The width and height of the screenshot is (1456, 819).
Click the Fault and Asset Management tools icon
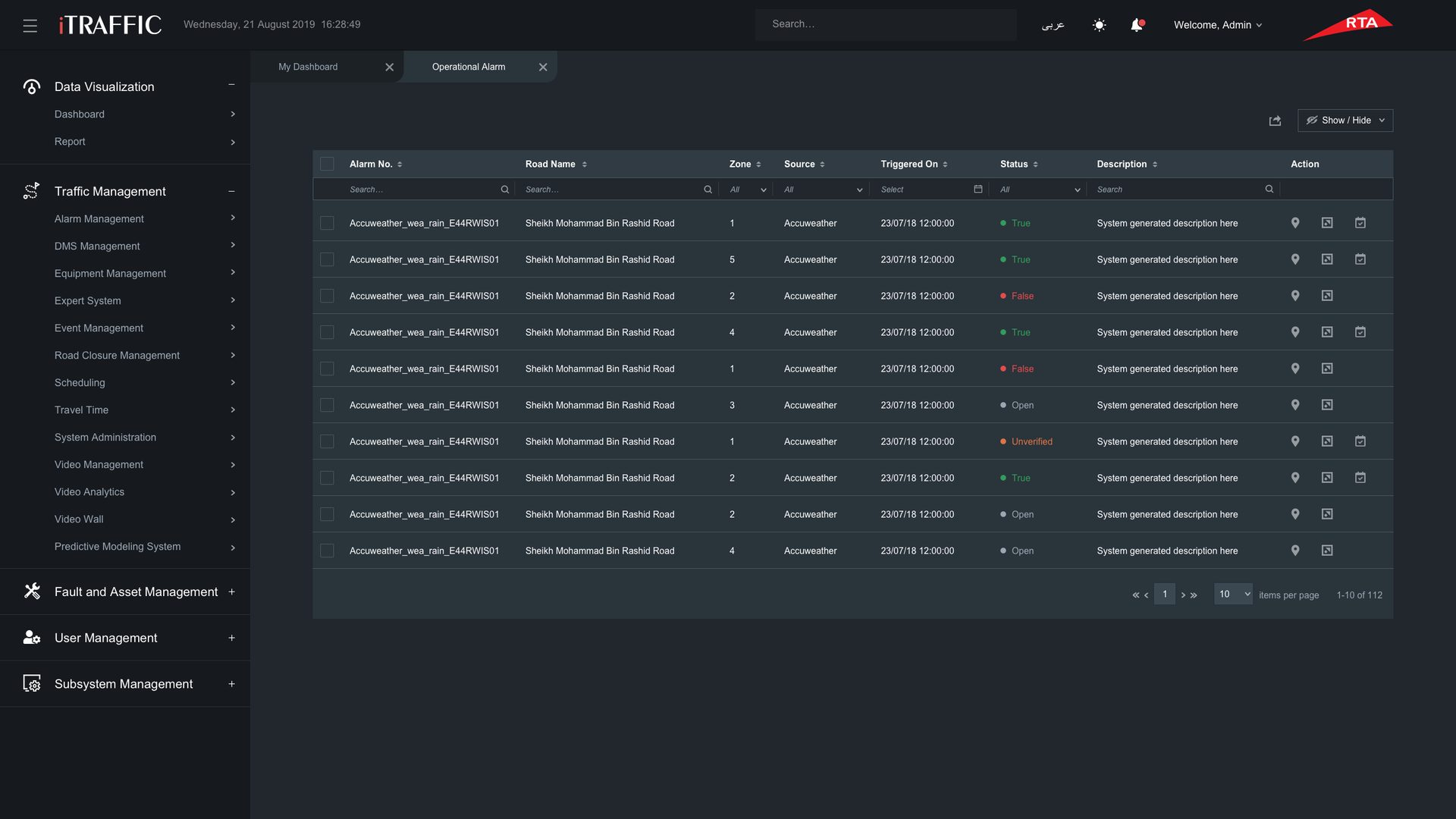tap(32, 591)
